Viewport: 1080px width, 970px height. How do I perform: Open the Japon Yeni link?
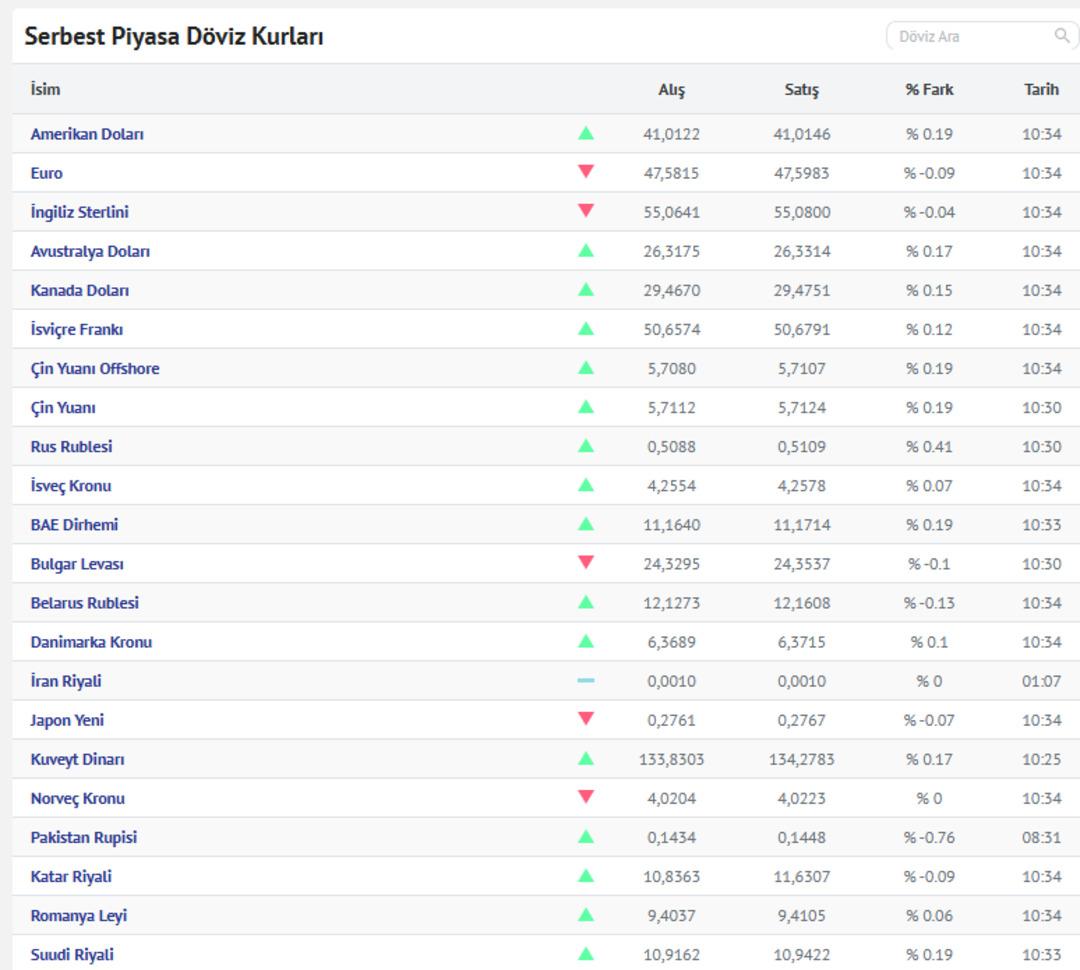coord(68,721)
